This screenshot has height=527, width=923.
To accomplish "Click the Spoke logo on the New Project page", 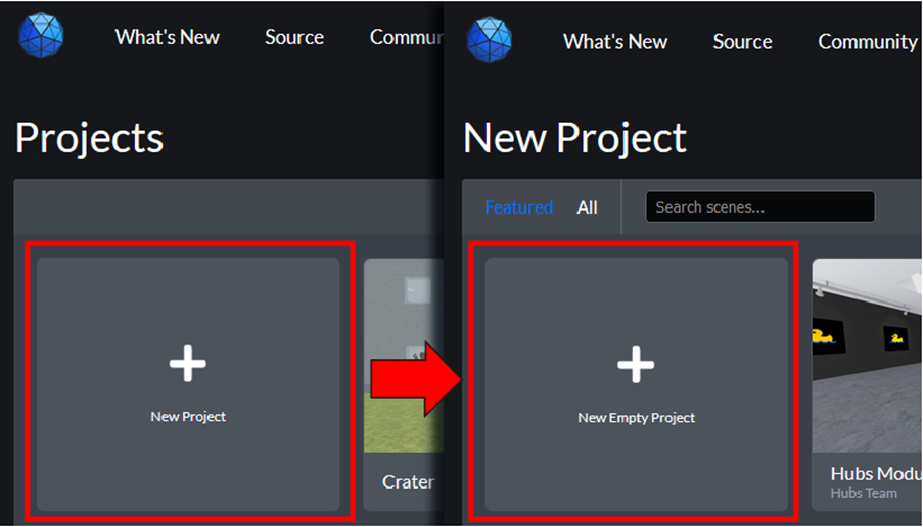I will pos(489,40).
